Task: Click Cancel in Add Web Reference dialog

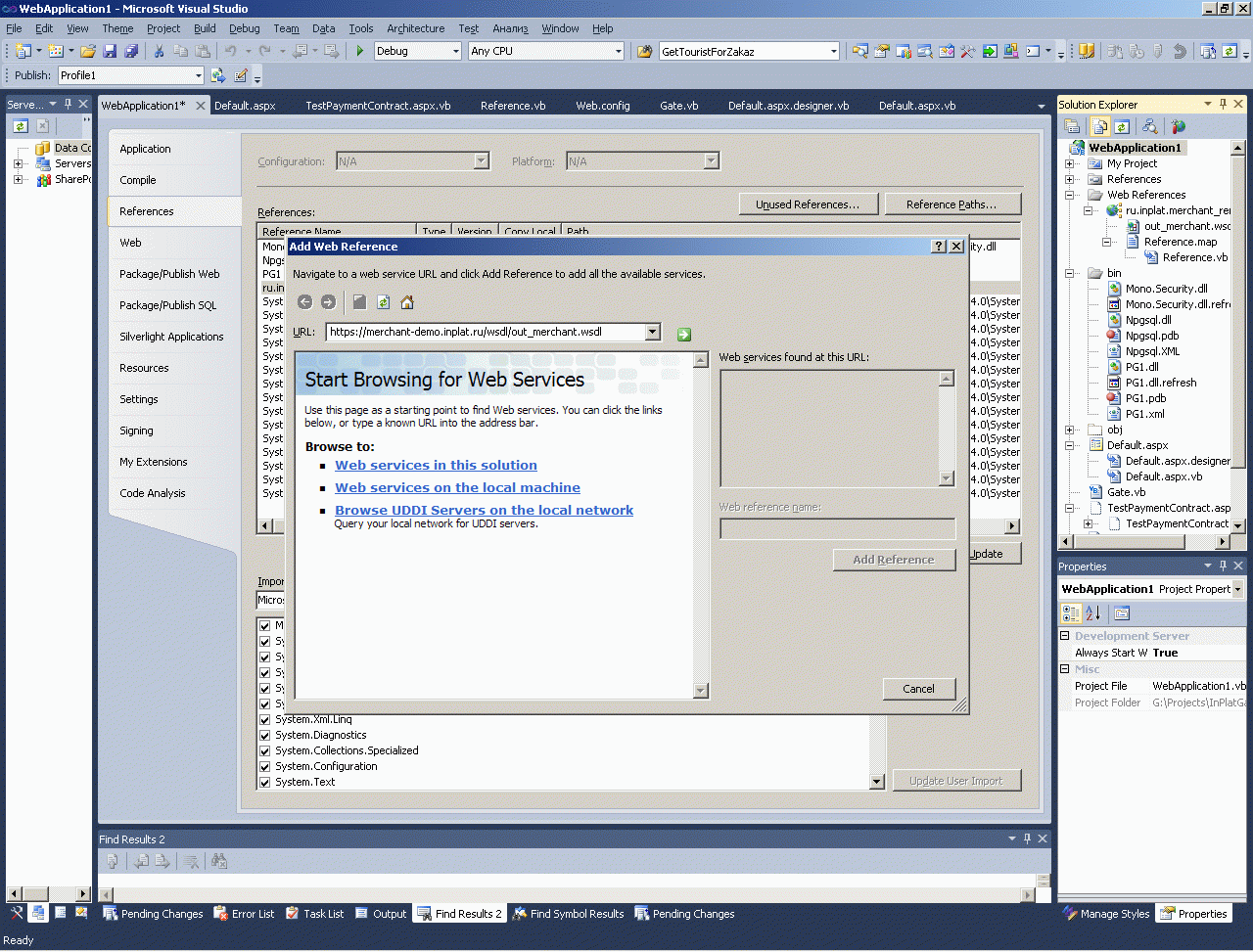Action: point(918,689)
